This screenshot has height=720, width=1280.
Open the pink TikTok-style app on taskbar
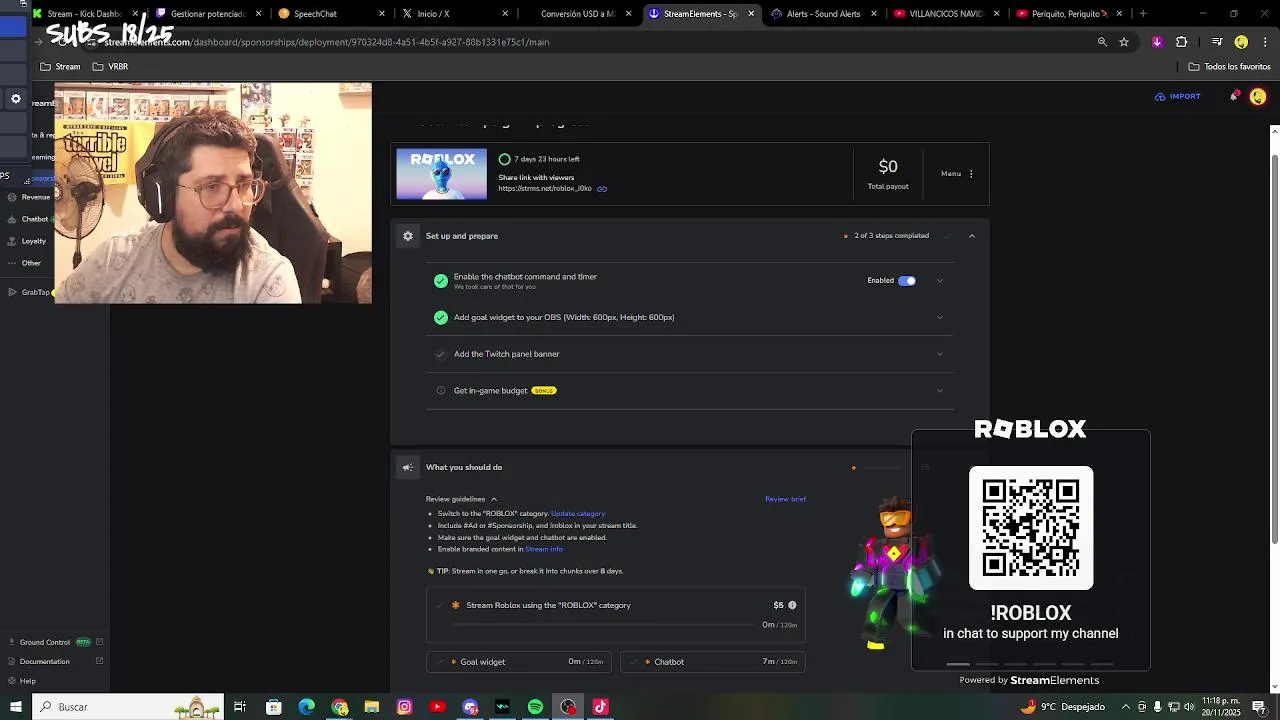pyautogui.click(x=600, y=707)
